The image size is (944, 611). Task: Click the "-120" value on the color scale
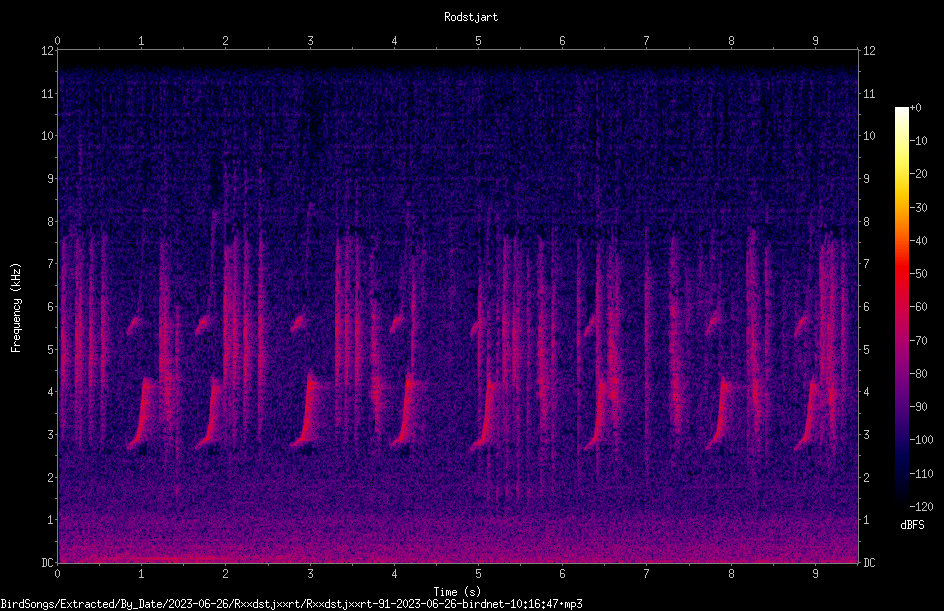click(x=921, y=507)
